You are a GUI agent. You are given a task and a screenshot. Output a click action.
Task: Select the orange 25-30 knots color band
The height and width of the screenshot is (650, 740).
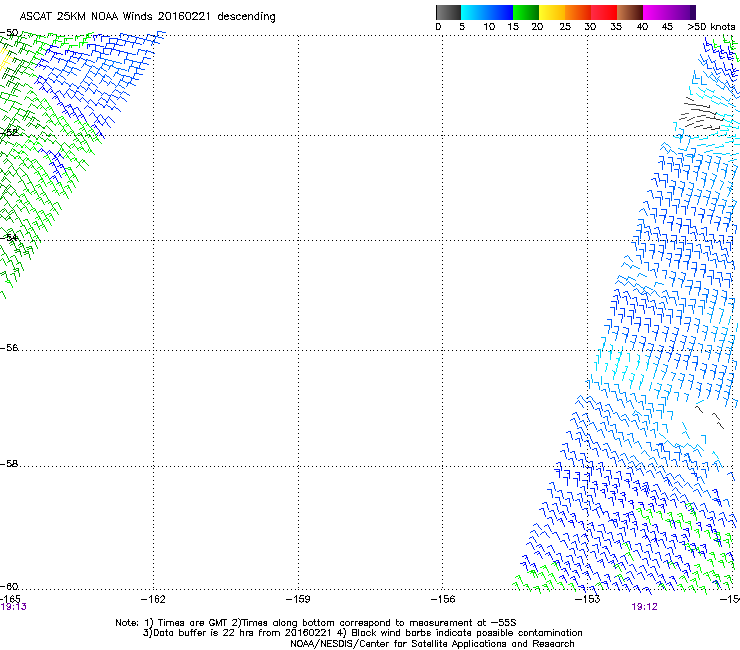pyautogui.click(x=578, y=12)
